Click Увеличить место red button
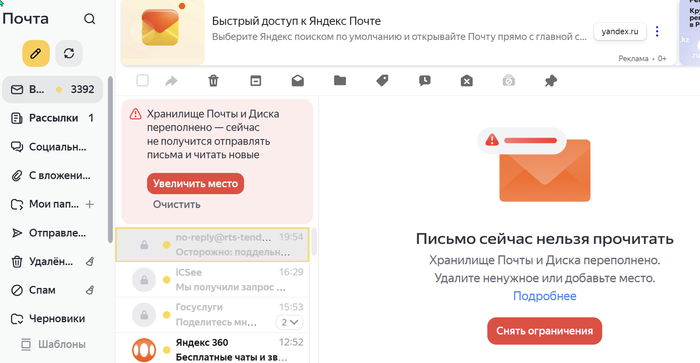700x363 pixels. 196,184
